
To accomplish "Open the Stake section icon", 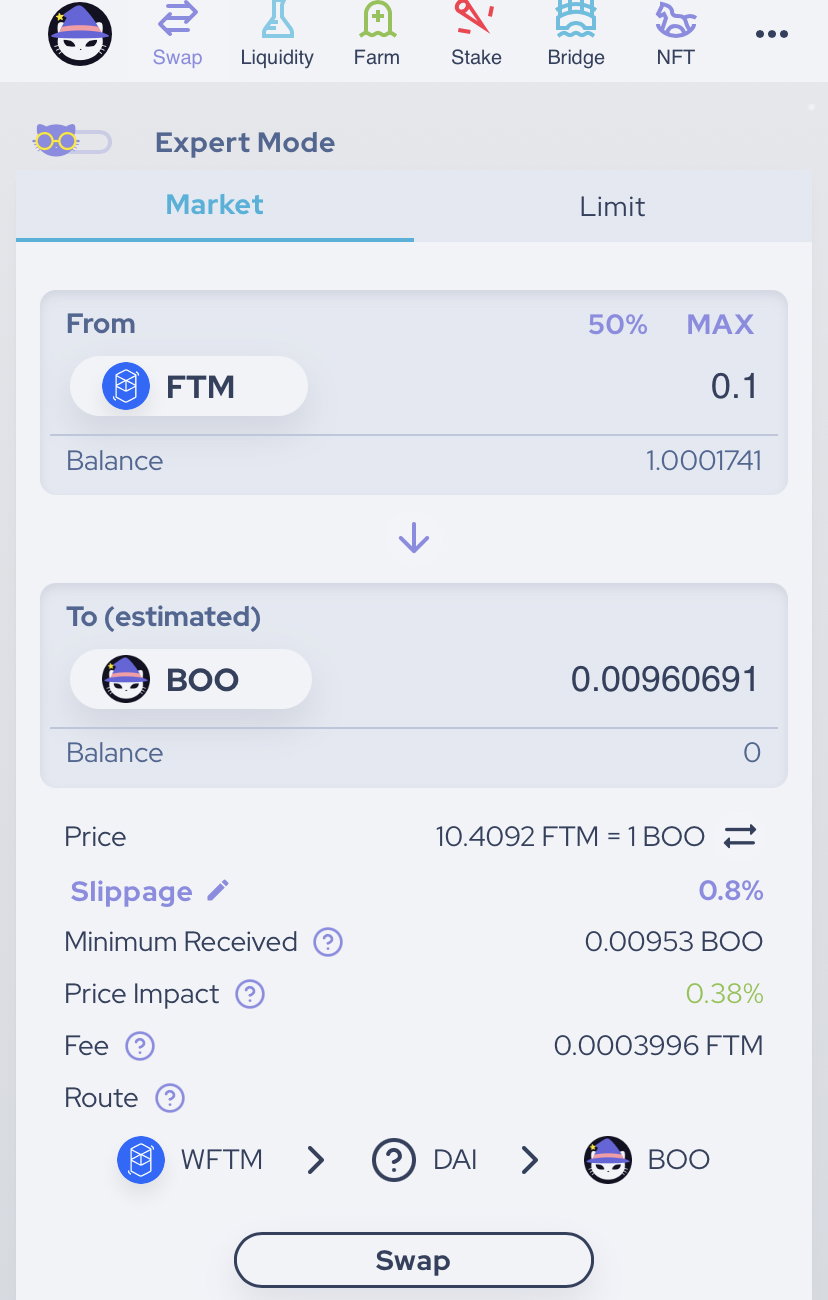I will point(476,20).
